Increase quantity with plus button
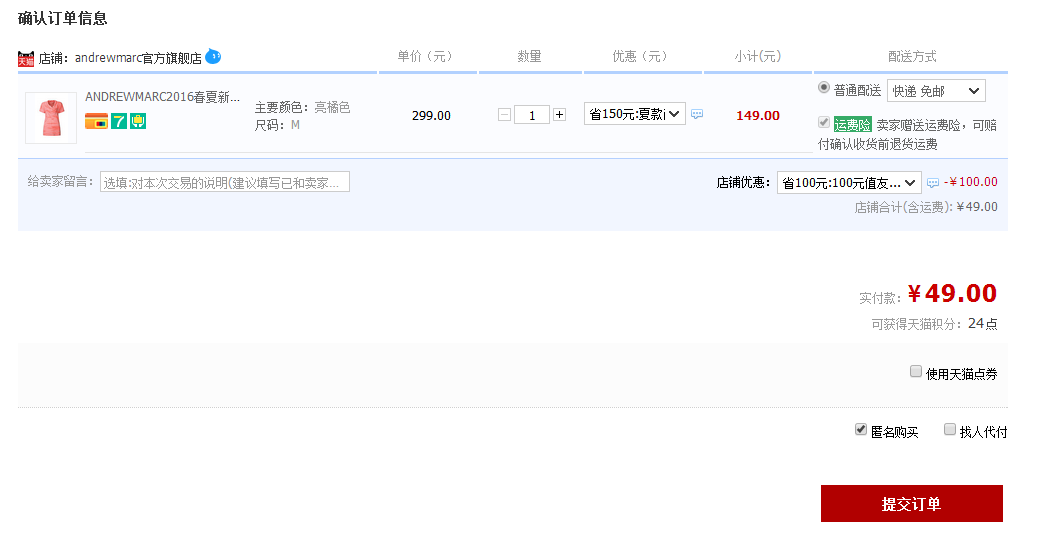The height and width of the screenshot is (549, 1039). [559, 115]
